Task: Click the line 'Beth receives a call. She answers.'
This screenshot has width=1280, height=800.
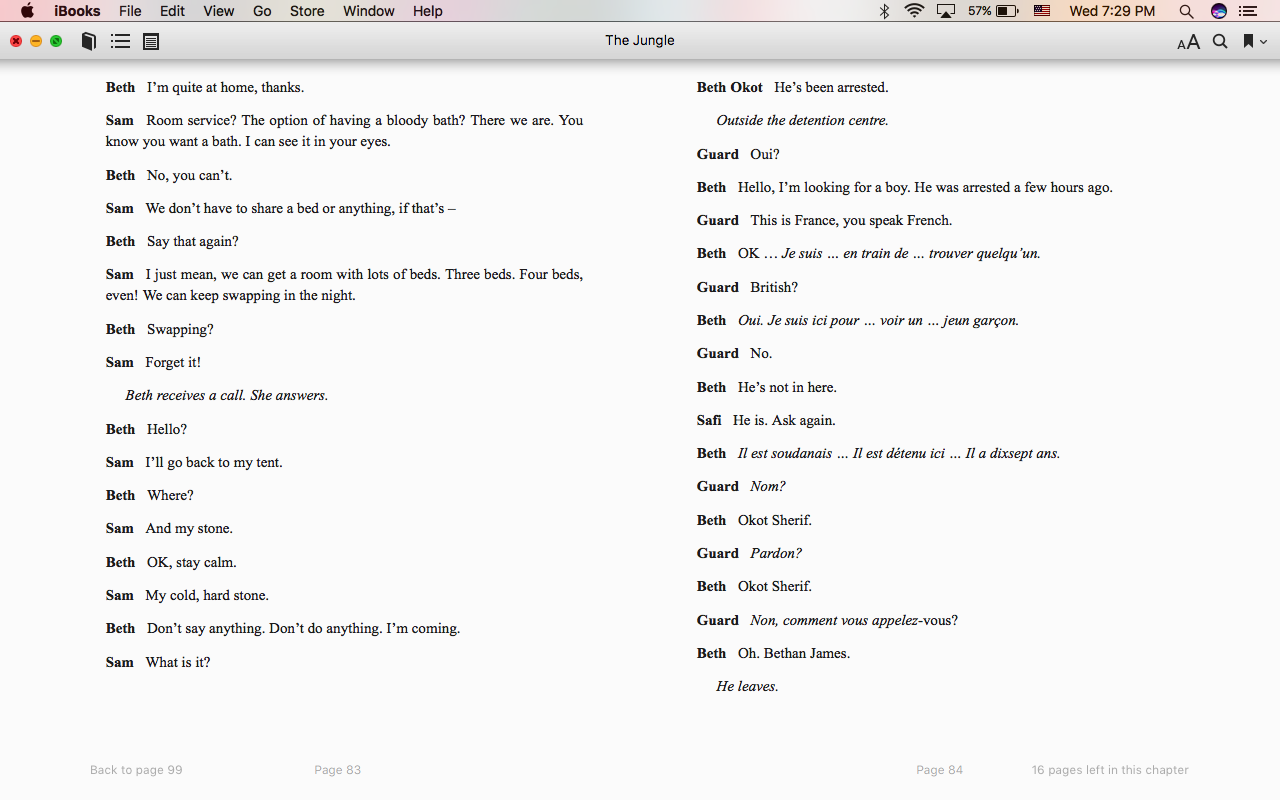Action: click(x=226, y=396)
